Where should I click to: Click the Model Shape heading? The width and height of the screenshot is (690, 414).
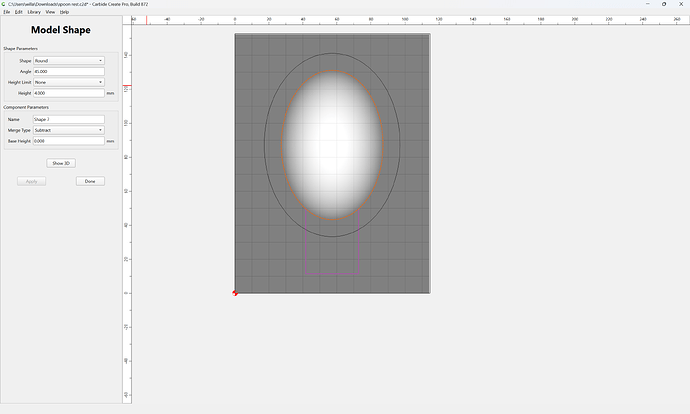tap(61, 30)
